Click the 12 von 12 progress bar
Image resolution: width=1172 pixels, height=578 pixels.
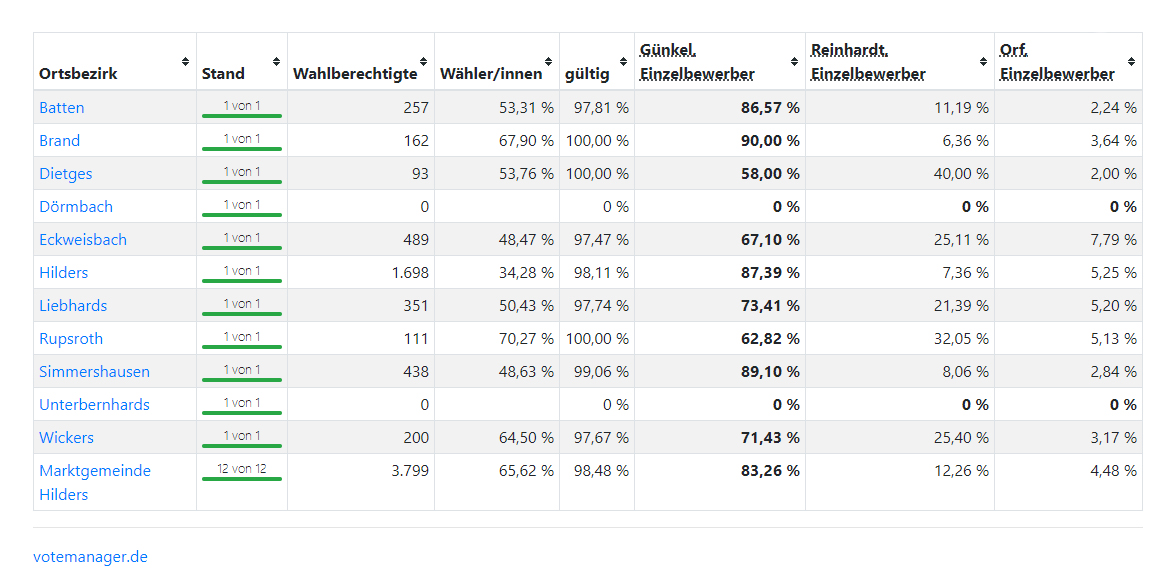coord(241,478)
